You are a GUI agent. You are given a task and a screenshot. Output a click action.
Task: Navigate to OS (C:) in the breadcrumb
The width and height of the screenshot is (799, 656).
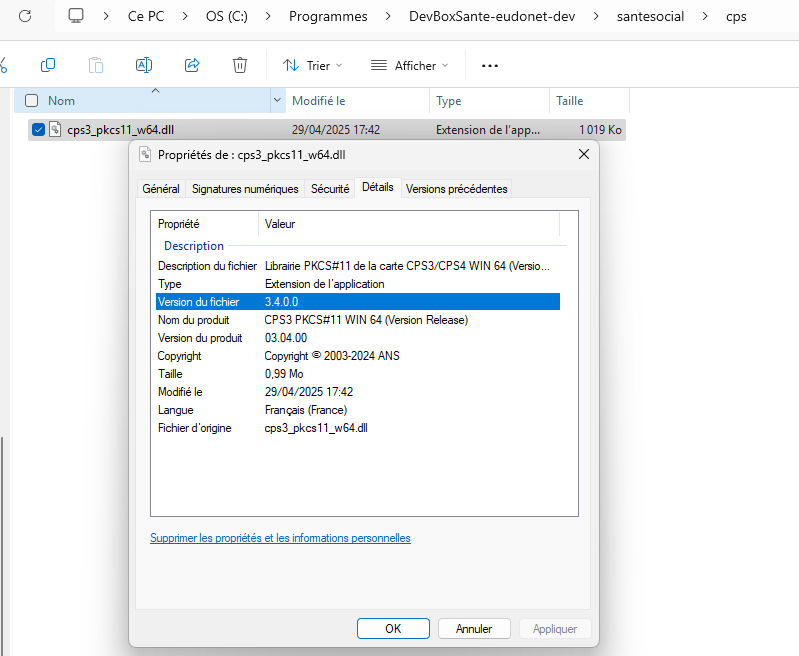(x=227, y=16)
